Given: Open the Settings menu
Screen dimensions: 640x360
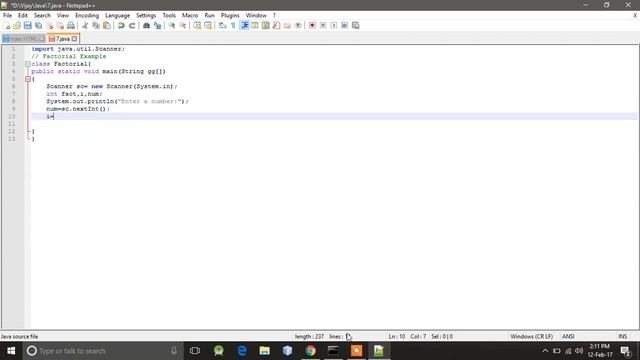Looking at the screenshot, I should (146, 15).
